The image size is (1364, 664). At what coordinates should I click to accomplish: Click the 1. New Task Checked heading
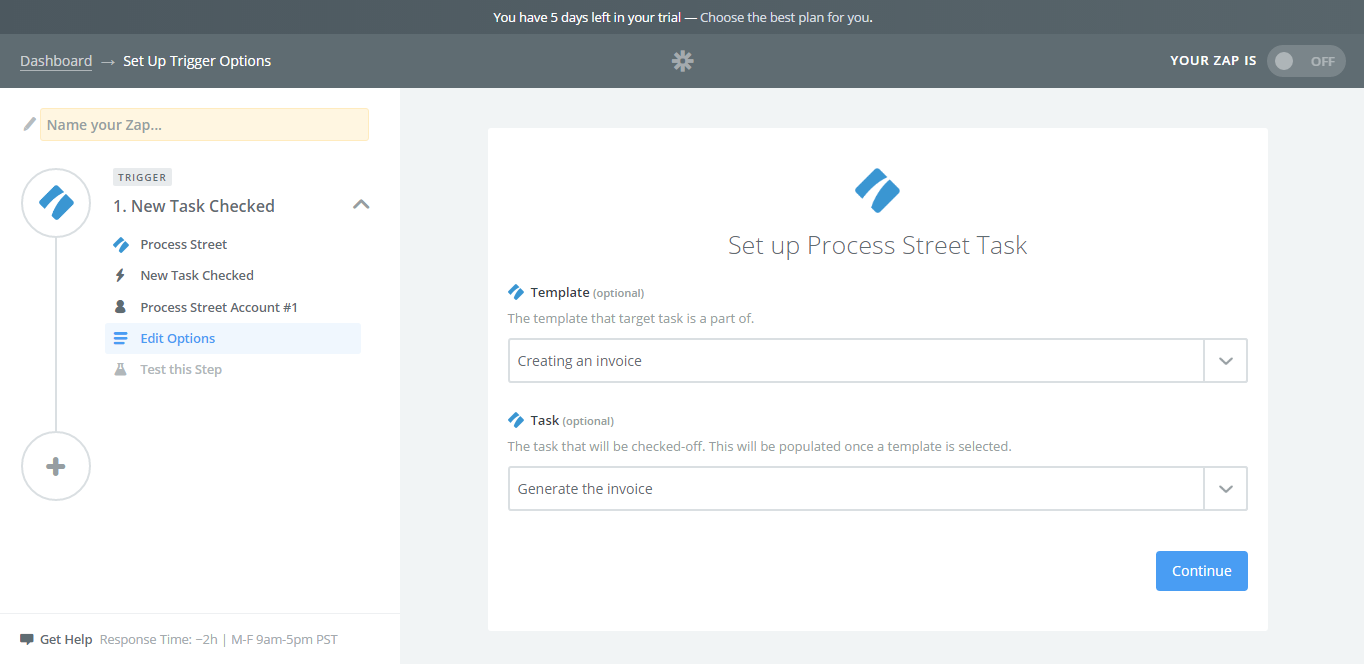(x=193, y=206)
